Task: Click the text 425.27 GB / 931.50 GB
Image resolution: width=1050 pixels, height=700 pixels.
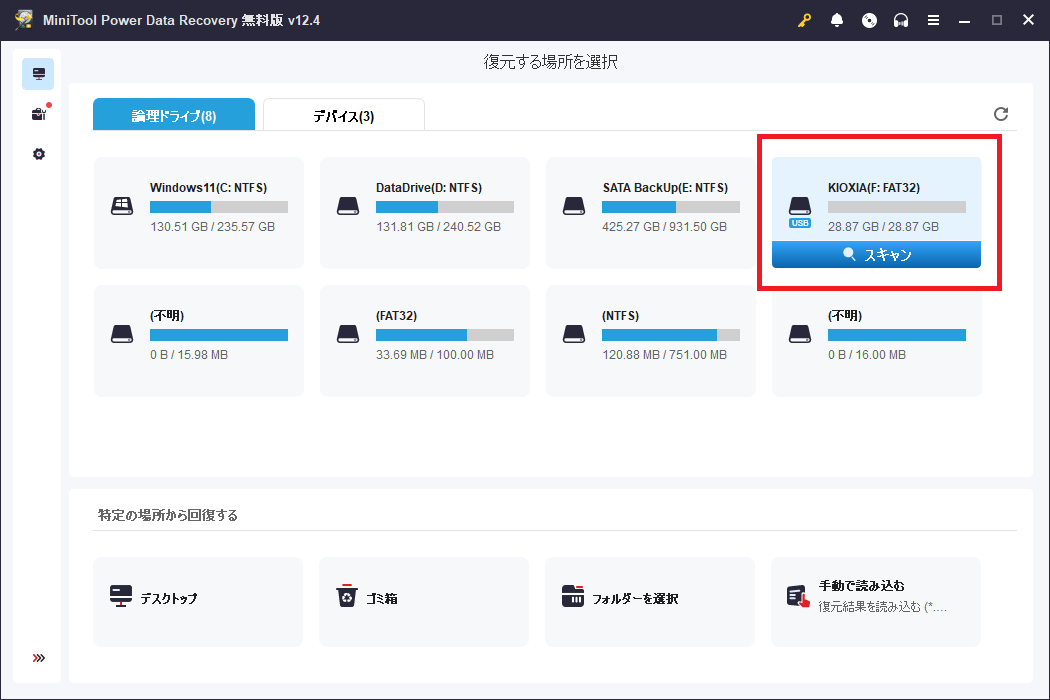Action: click(x=664, y=226)
